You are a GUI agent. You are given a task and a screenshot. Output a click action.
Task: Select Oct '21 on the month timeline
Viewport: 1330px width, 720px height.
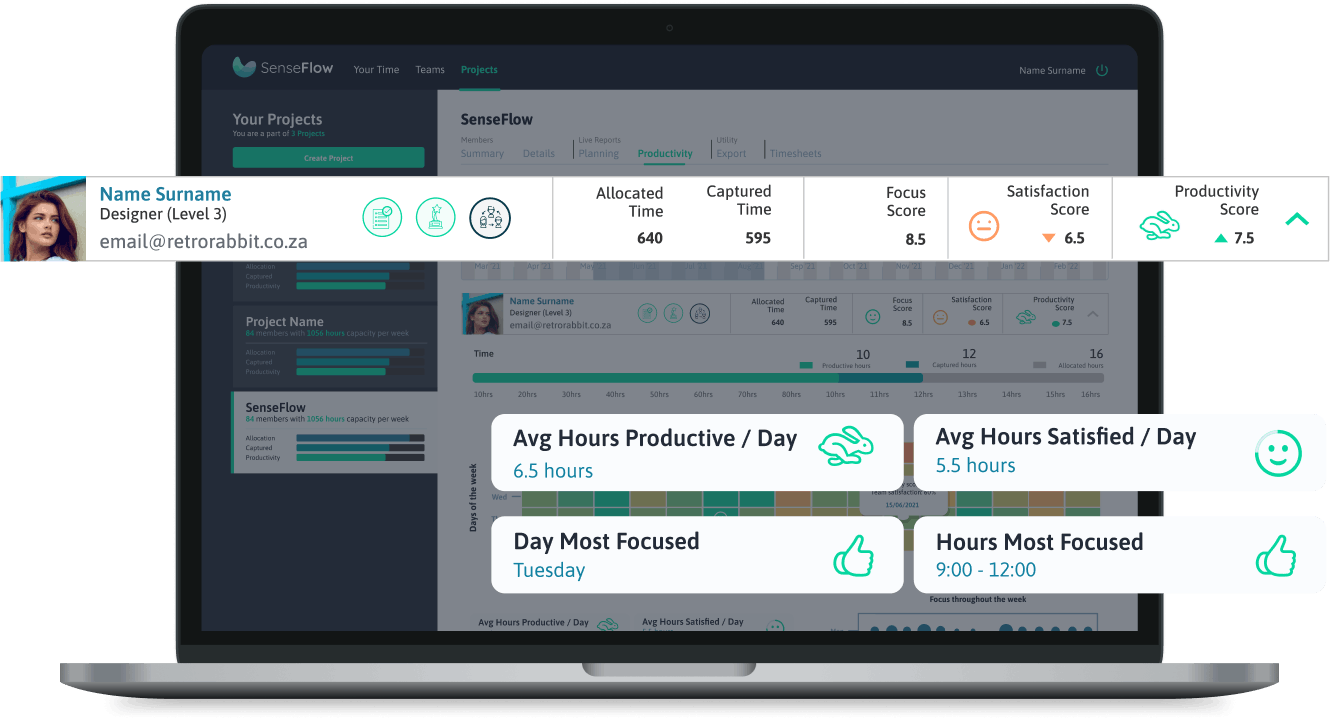click(x=855, y=267)
